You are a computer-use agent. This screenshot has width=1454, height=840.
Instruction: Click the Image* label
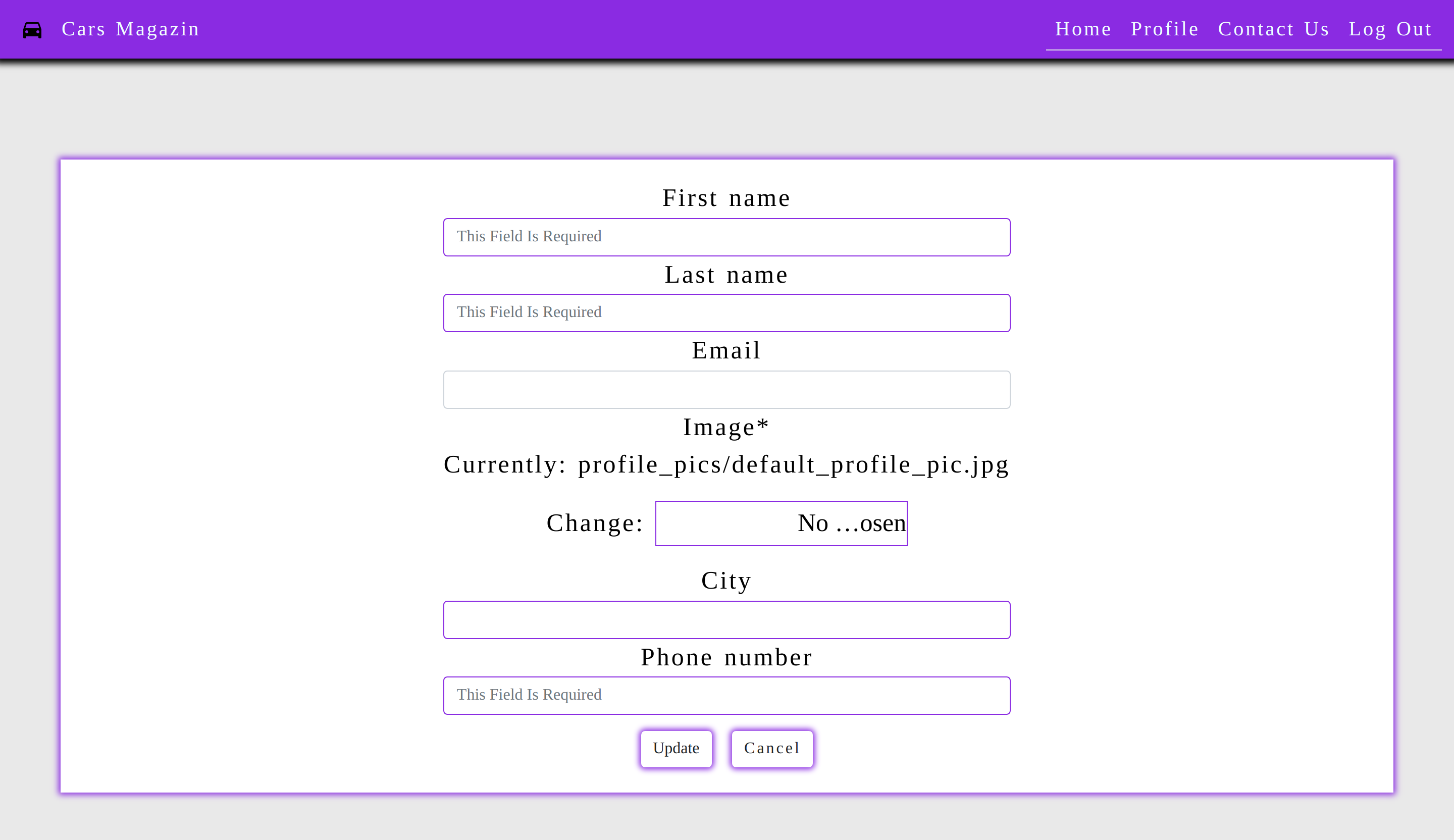click(x=726, y=427)
